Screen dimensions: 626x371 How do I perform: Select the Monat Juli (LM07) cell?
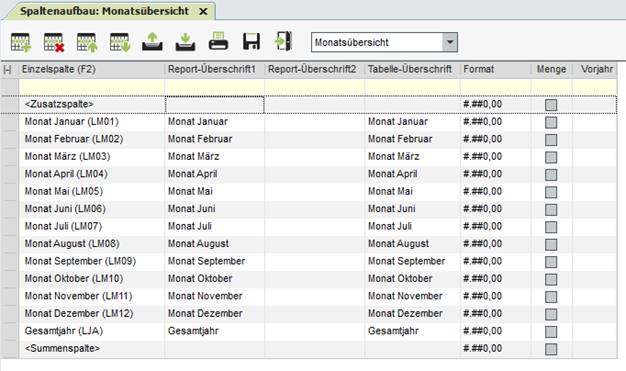(x=91, y=226)
